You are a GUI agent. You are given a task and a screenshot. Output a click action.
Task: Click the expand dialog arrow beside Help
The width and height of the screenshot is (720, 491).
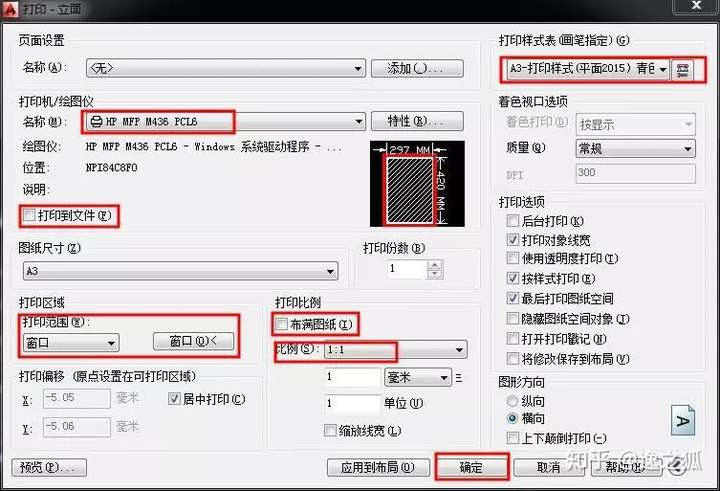coord(676,468)
